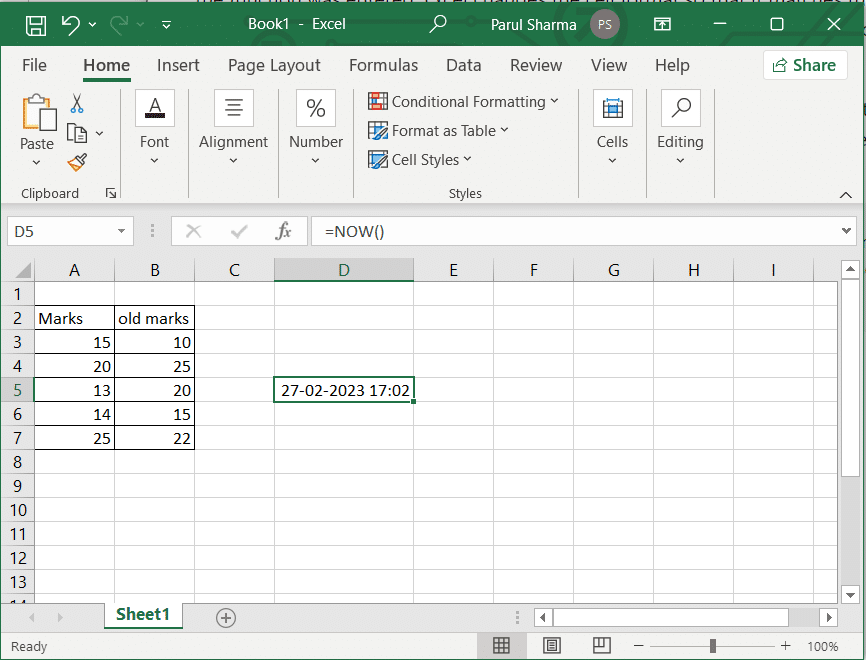This screenshot has height=660, width=866.
Task: Click the Save icon in title bar
Action: [36, 25]
